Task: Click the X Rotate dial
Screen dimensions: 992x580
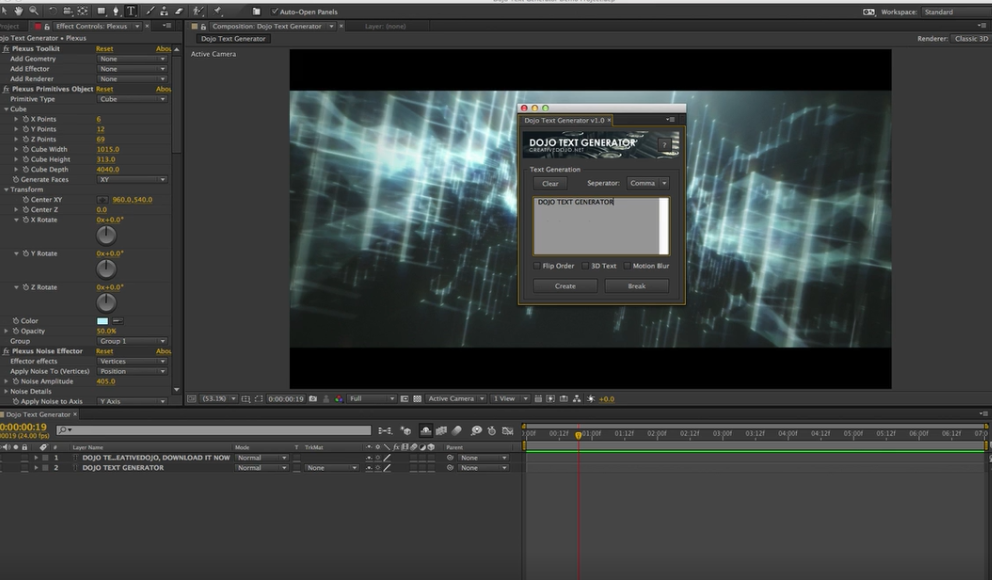Action: [106, 235]
